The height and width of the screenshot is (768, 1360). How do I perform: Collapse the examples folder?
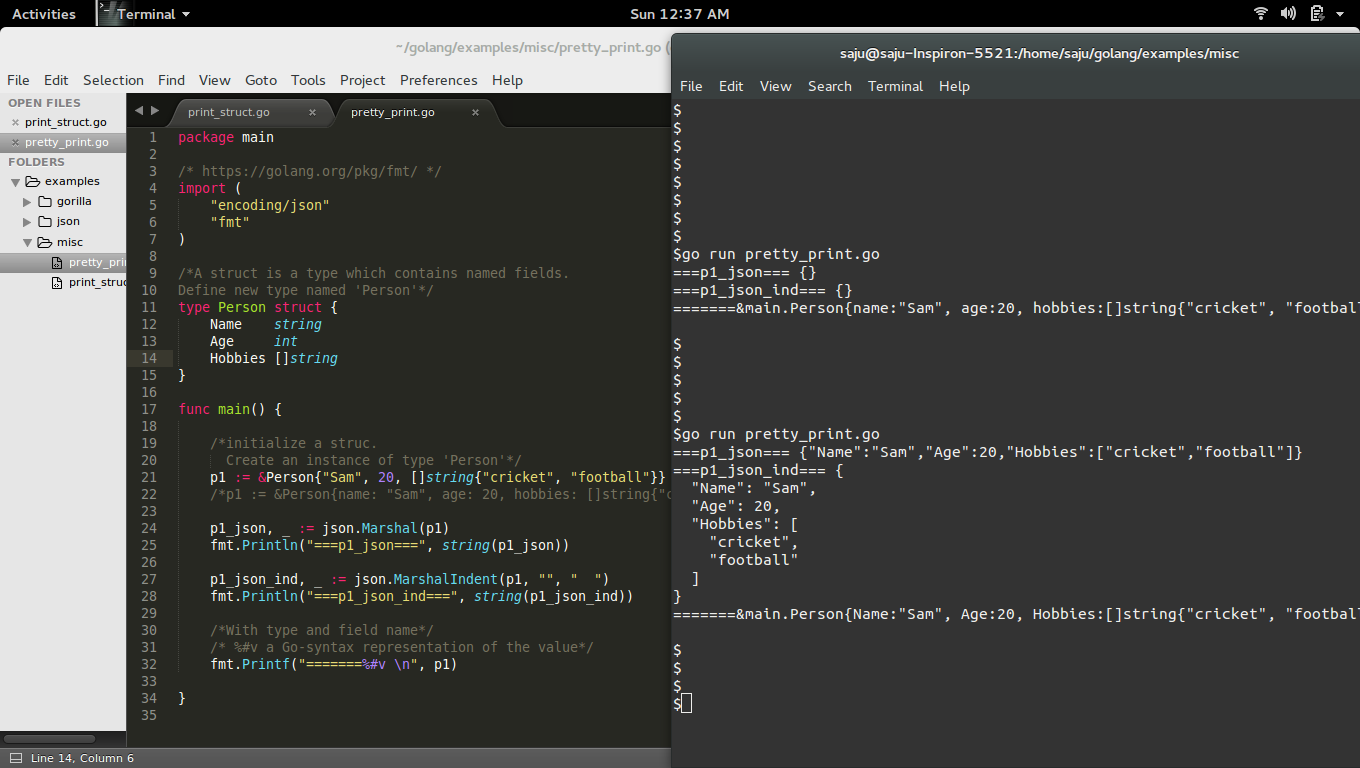pos(14,181)
